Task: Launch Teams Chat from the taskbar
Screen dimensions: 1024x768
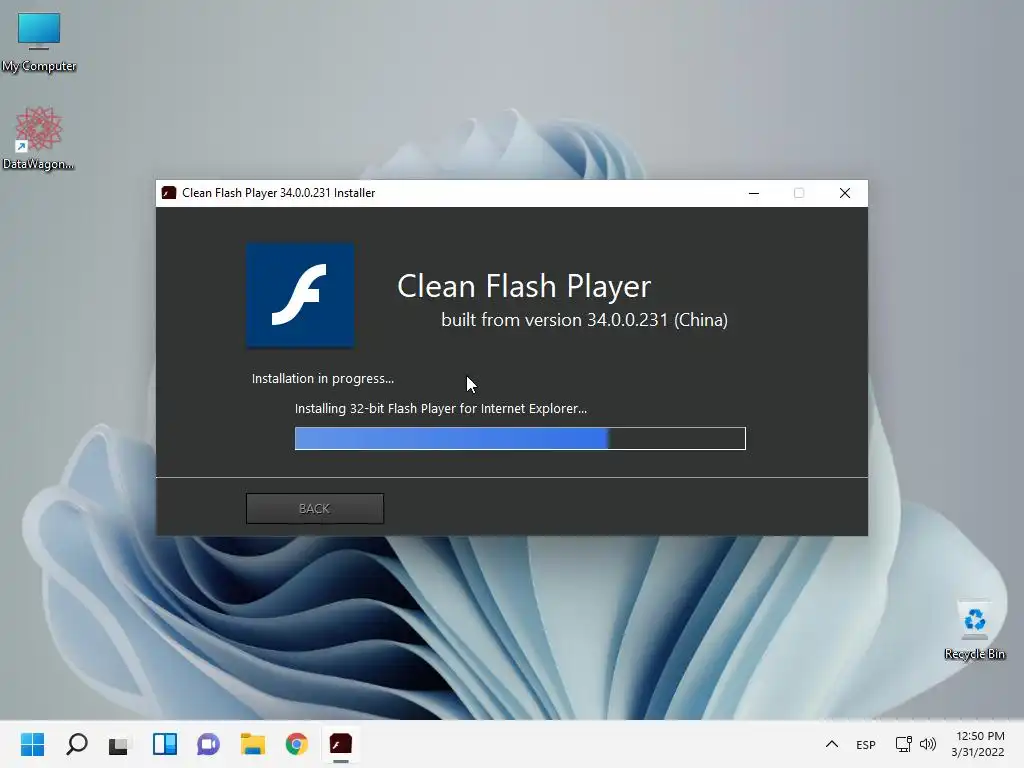Action: point(208,744)
